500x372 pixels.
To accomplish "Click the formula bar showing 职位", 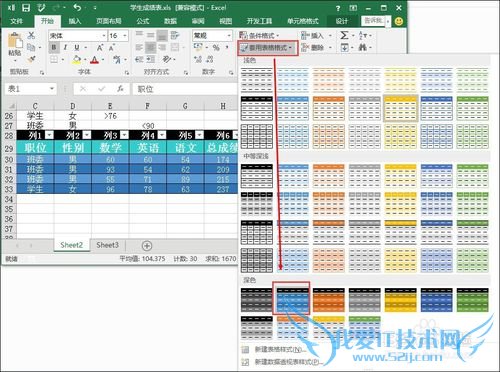I will pos(185,89).
